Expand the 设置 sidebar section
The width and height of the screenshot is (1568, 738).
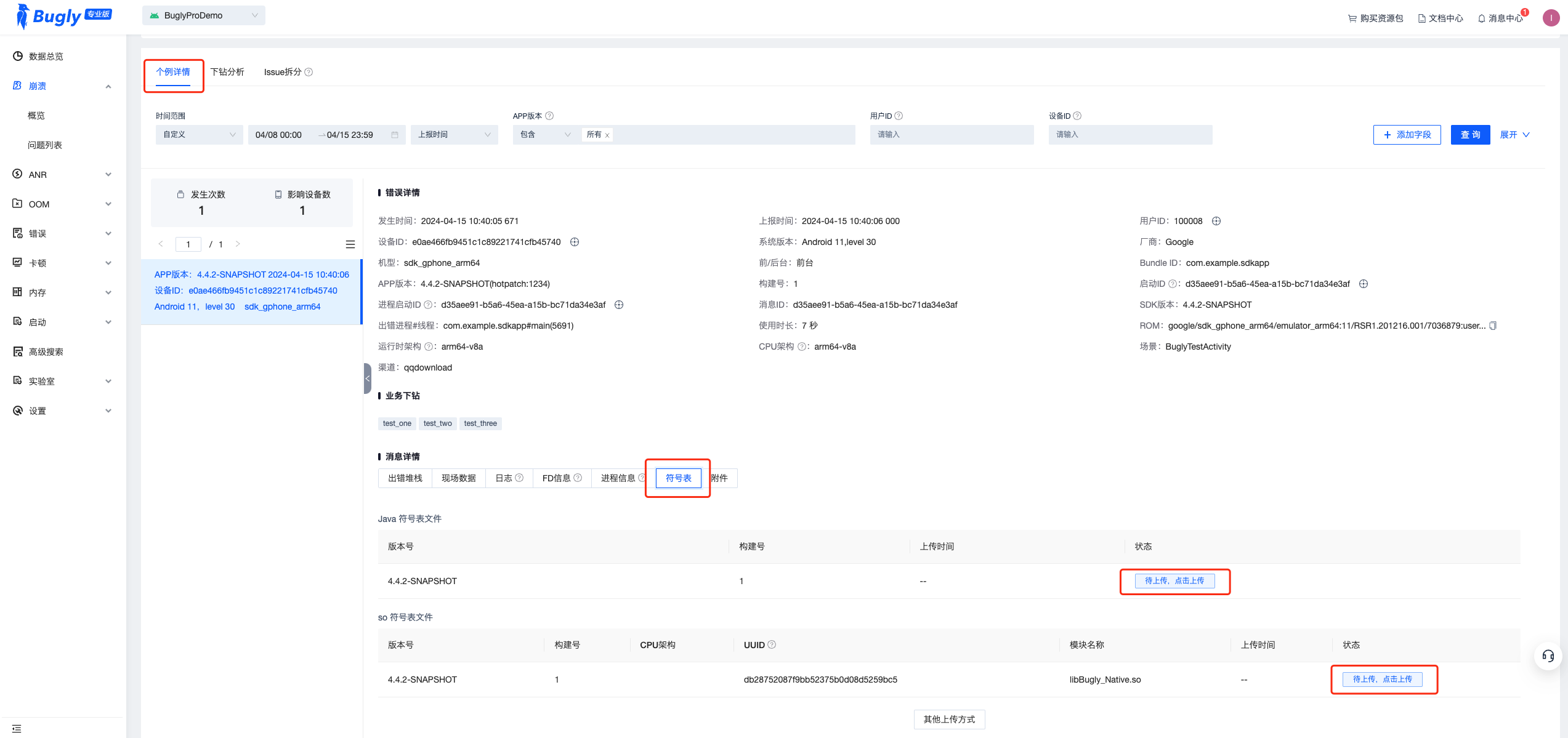108,411
